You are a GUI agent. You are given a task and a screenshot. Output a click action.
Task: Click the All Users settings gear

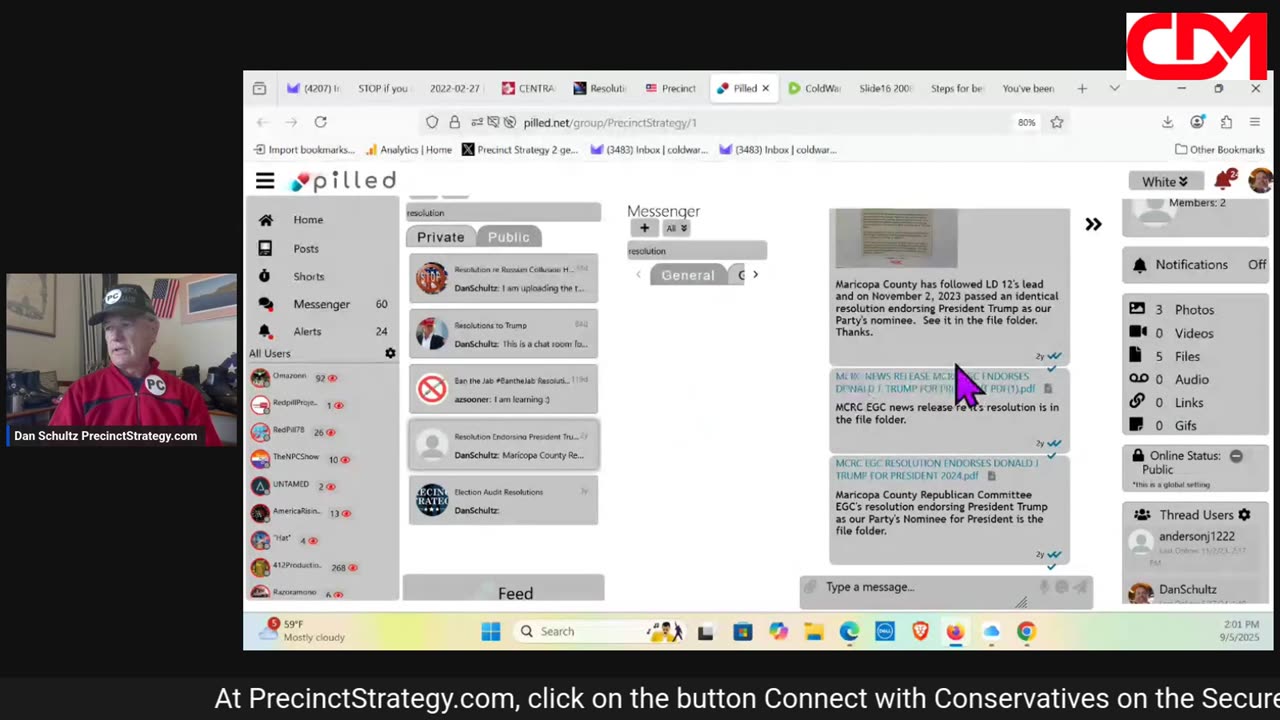click(x=390, y=354)
